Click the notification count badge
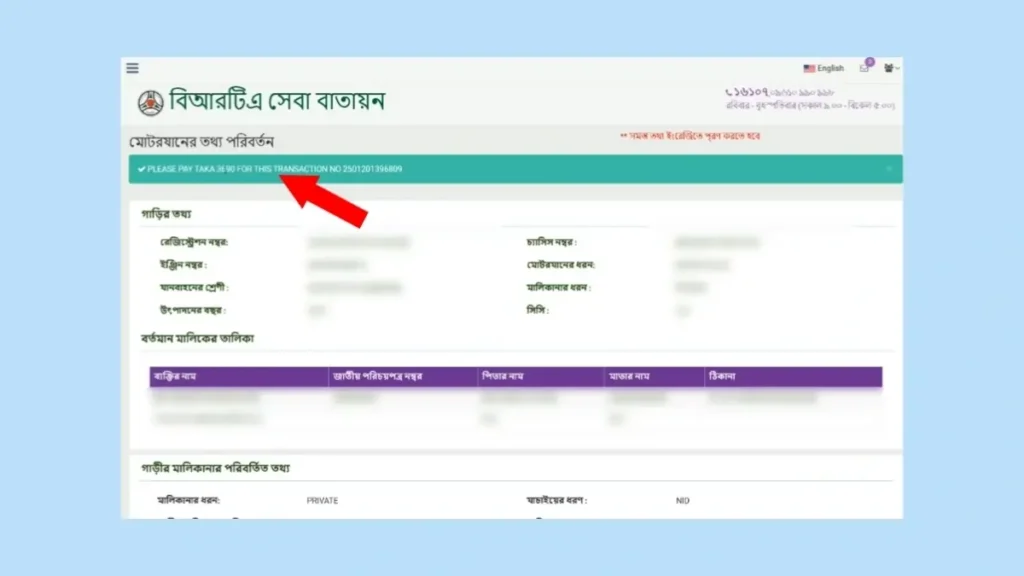 [870, 62]
